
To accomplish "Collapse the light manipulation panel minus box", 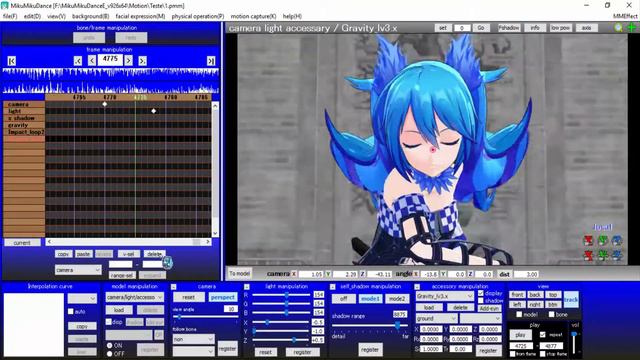I will [247, 287].
